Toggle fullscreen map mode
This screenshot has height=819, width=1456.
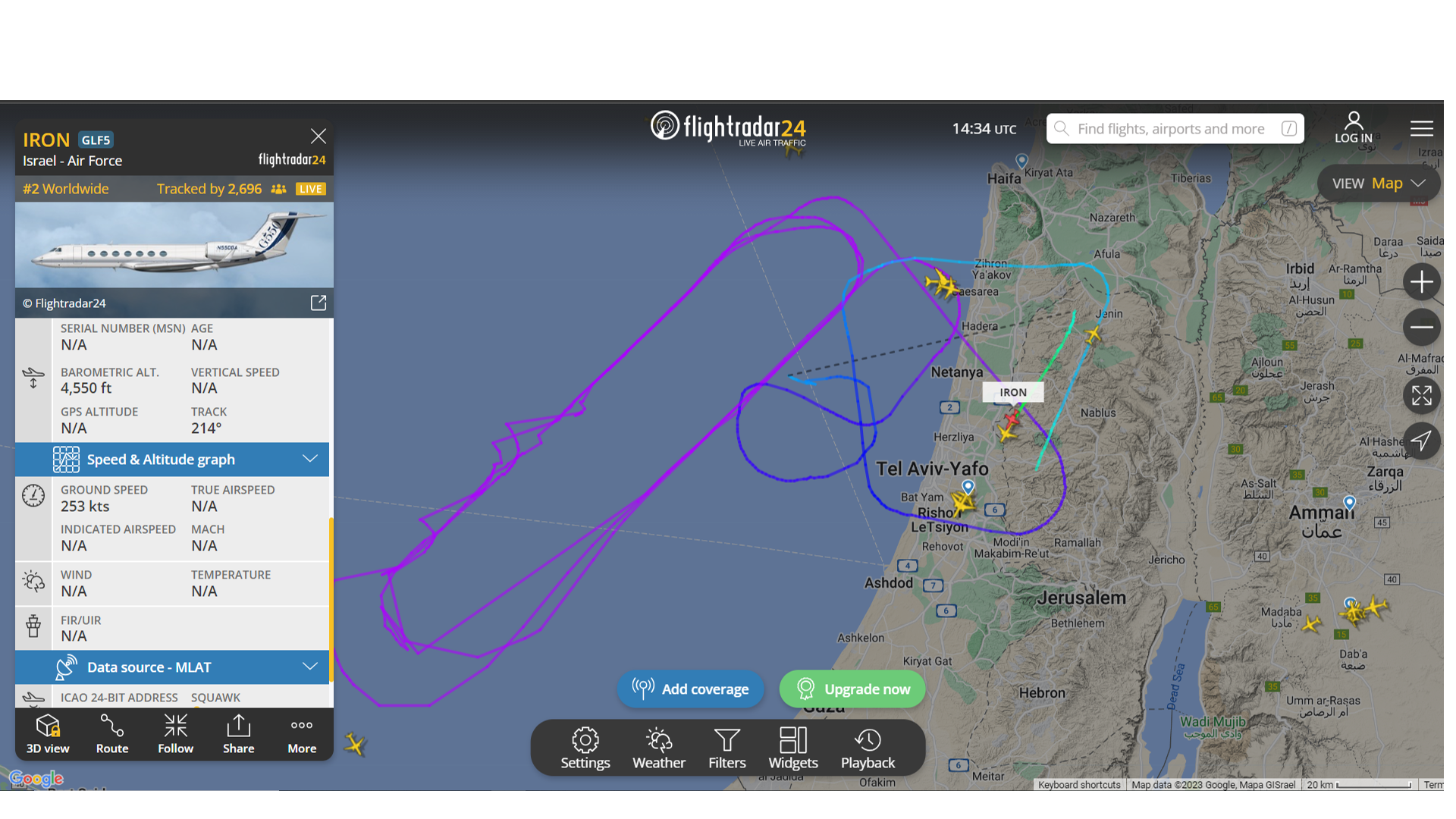click(x=1421, y=395)
